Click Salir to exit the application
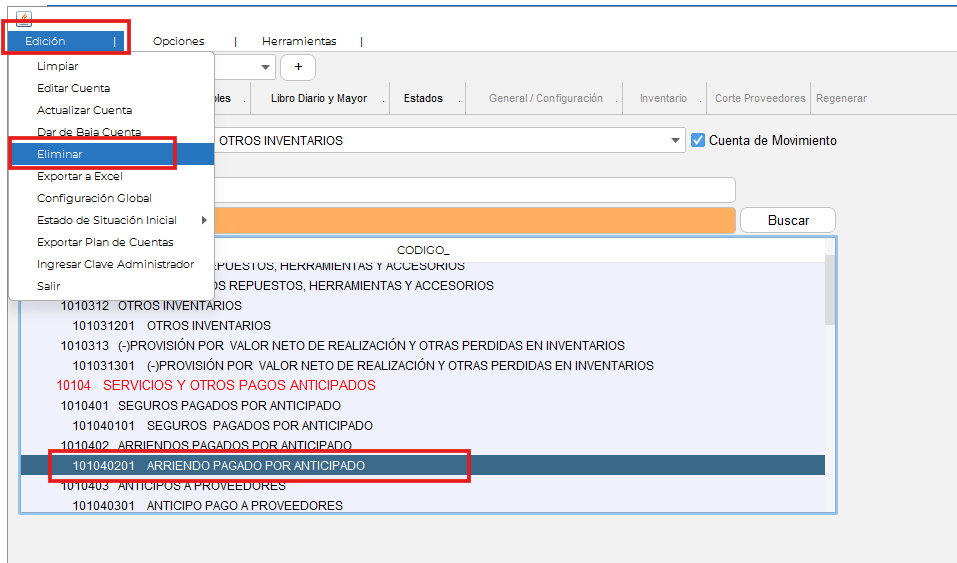Screen dimensions: 957x563 [49, 286]
